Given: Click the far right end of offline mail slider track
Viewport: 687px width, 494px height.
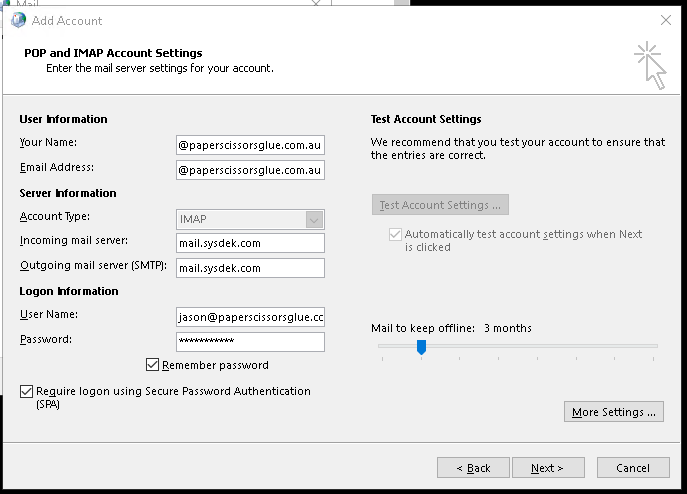Looking at the screenshot, I should point(656,346).
